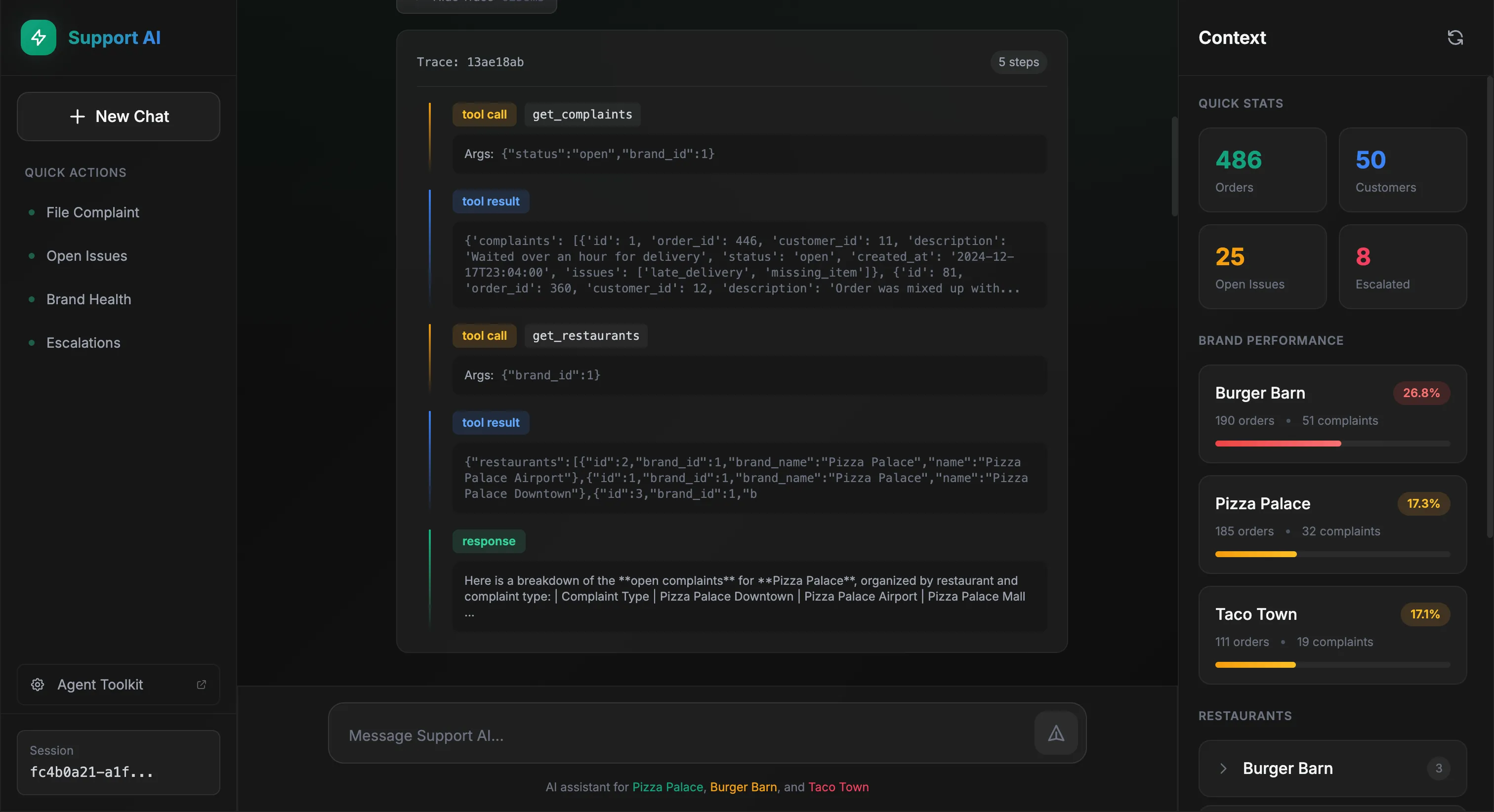The width and height of the screenshot is (1494, 812).
Task: Open the Pizza Palace footer link
Action: 667,787
